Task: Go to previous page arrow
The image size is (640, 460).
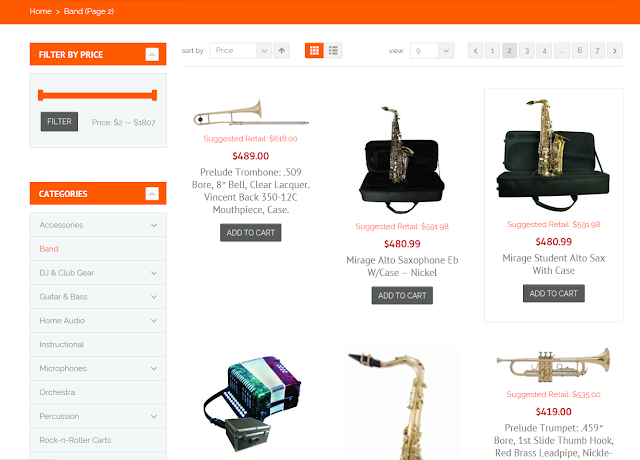Action: (476, 51)
